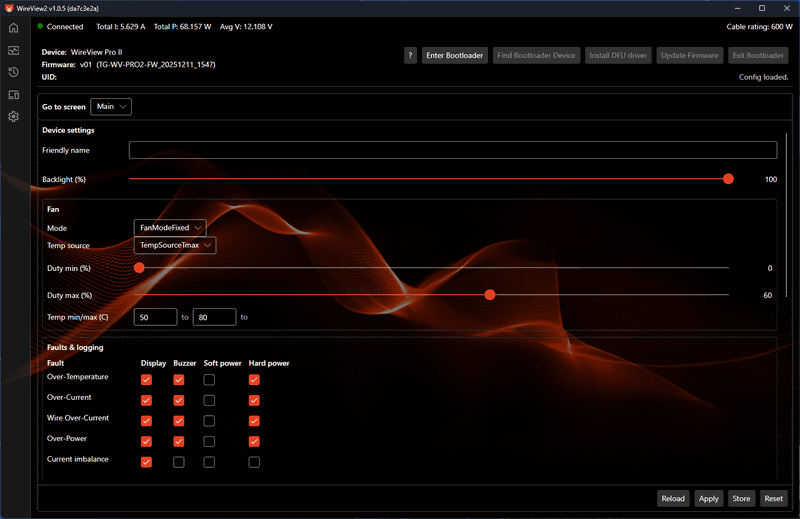Open the monitoring sliders sidebar icon
The height and width of the screenshot is (519, 800).
14,51
